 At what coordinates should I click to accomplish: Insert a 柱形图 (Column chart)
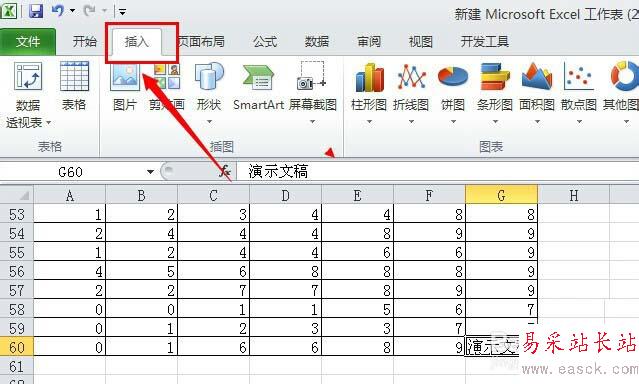pos(369,86)
